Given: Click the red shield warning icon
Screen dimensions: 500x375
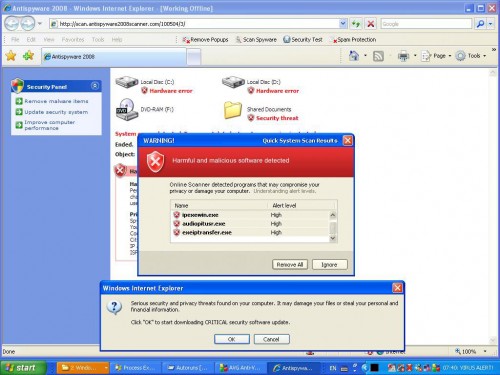Looking at the screenshot, I should [x=155, y=162].
